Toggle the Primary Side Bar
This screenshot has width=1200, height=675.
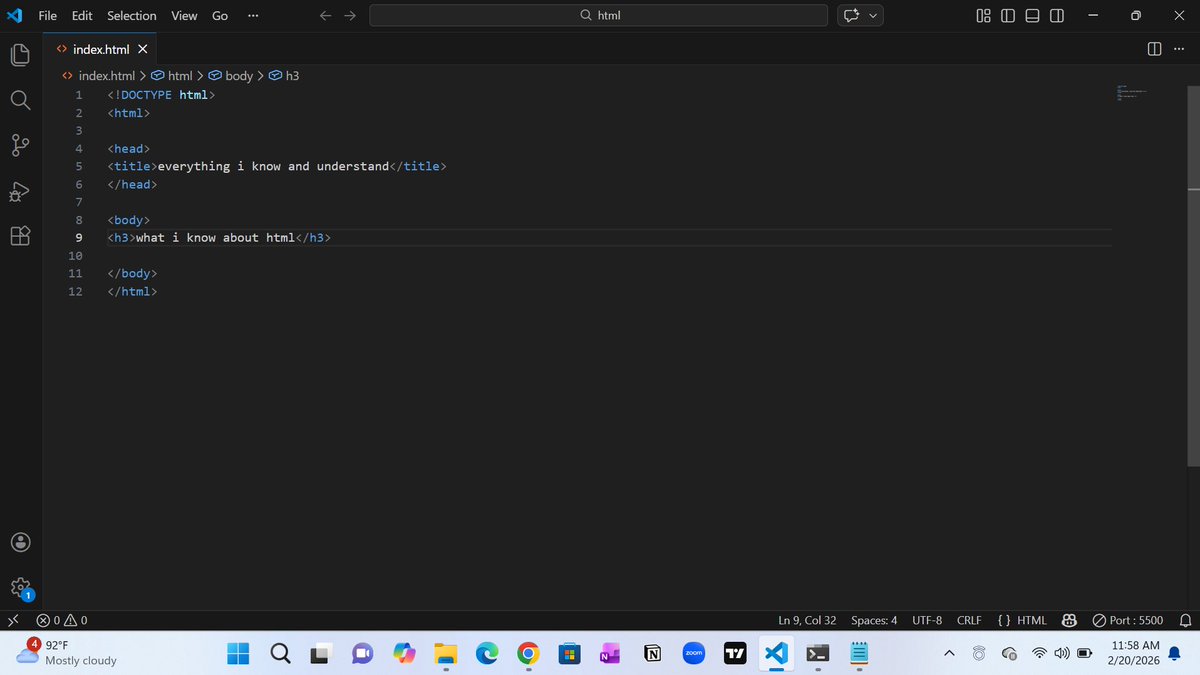[x=1007, y=16]
